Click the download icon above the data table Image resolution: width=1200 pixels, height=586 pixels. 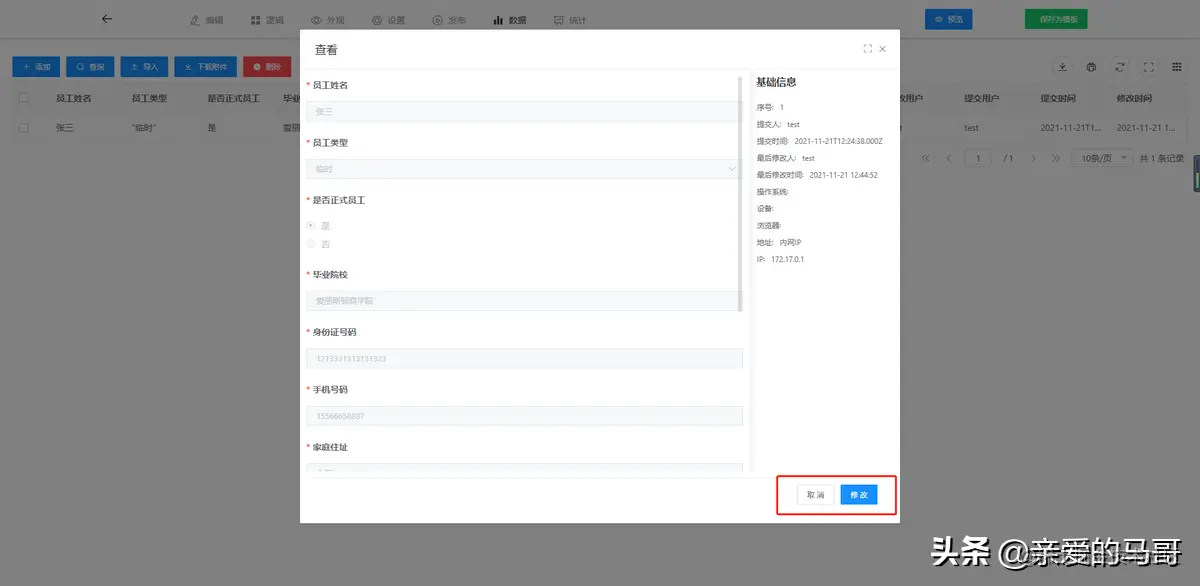tap(1064, 67)
